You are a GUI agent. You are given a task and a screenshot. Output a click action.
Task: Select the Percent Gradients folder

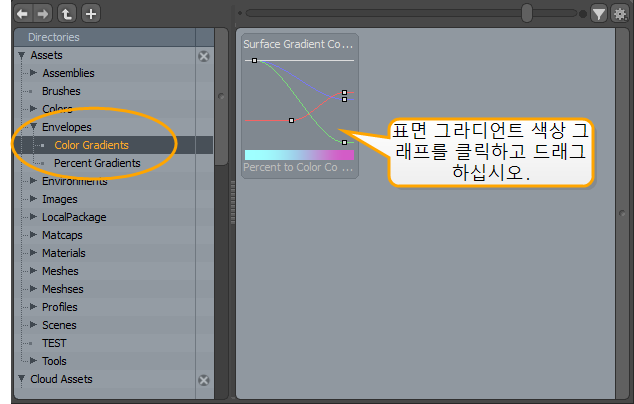click(97, 163)
